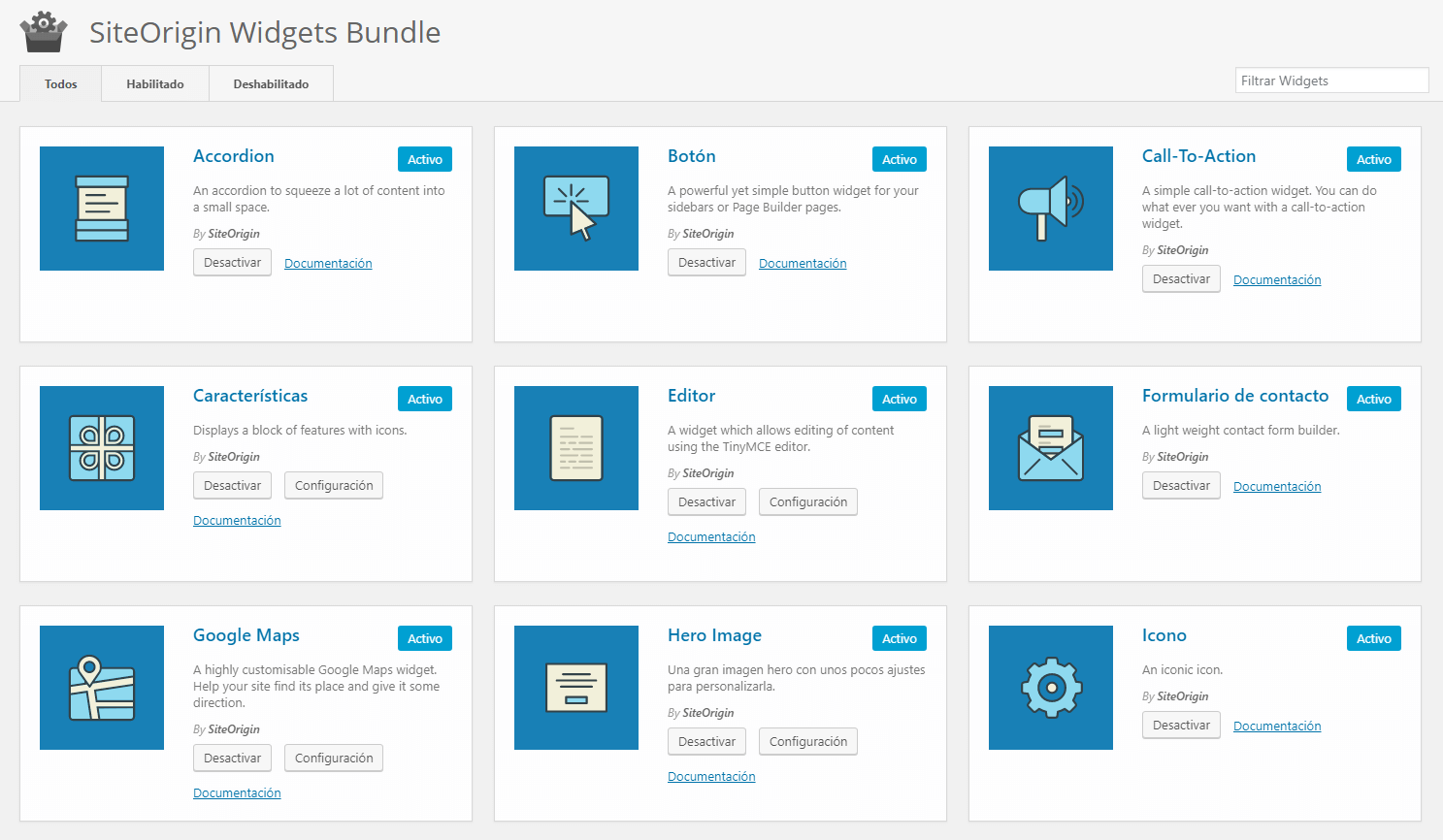
Task: Click the SiteOrigin Widgets Bundle header icon
Action: pos(43,31)
